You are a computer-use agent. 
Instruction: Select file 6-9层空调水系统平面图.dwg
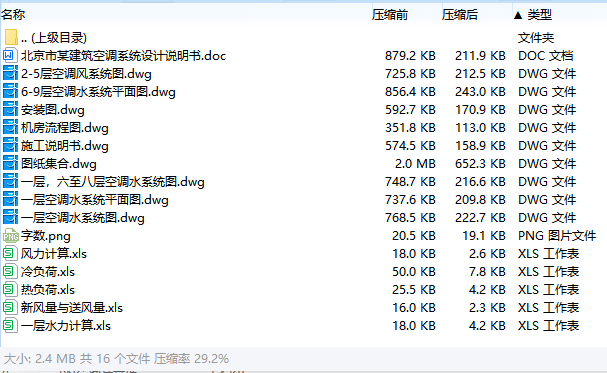(98, 92)
